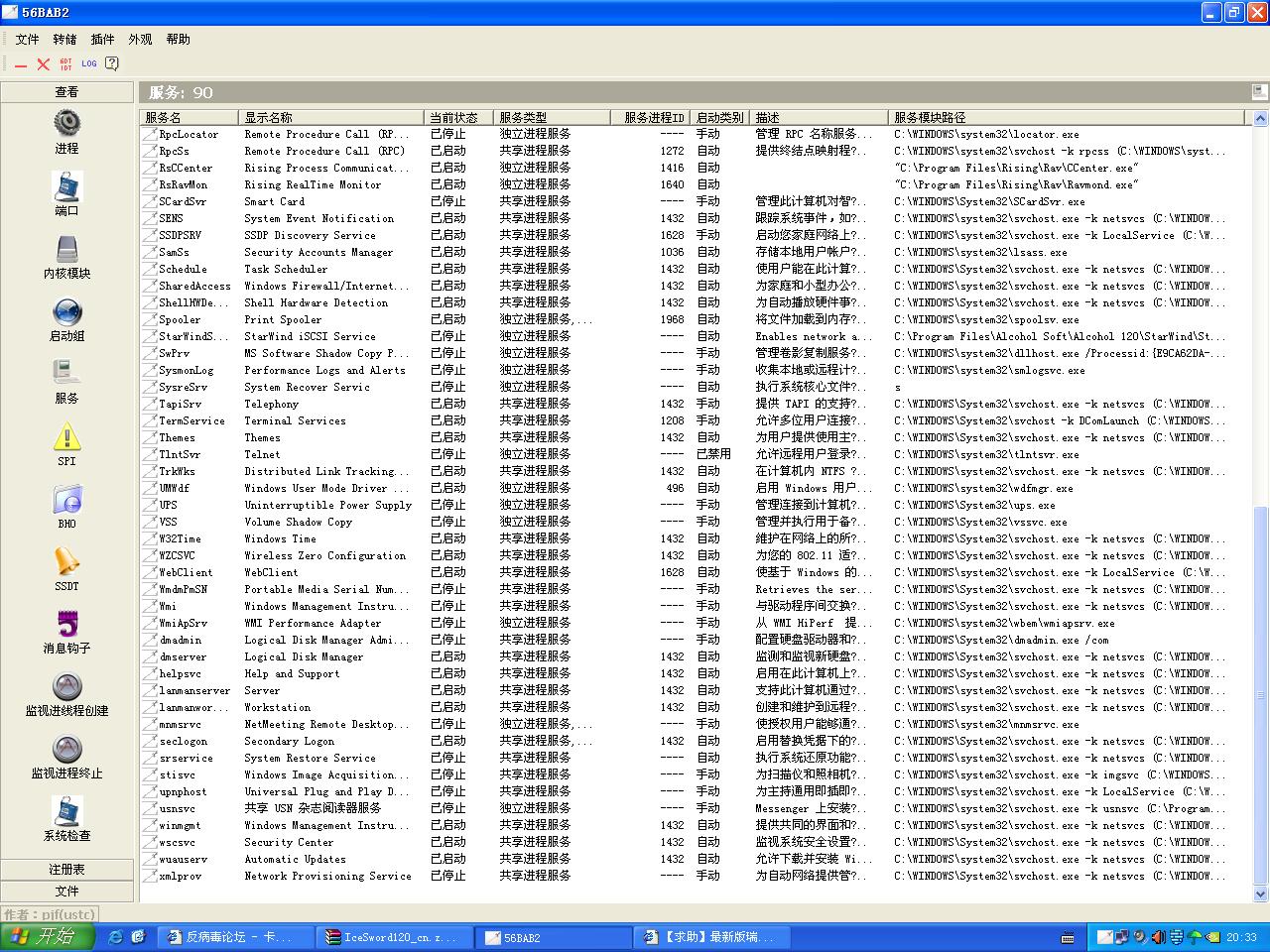Select the RsCCenter service row
1270x952 pixels.
coord(692,168)
